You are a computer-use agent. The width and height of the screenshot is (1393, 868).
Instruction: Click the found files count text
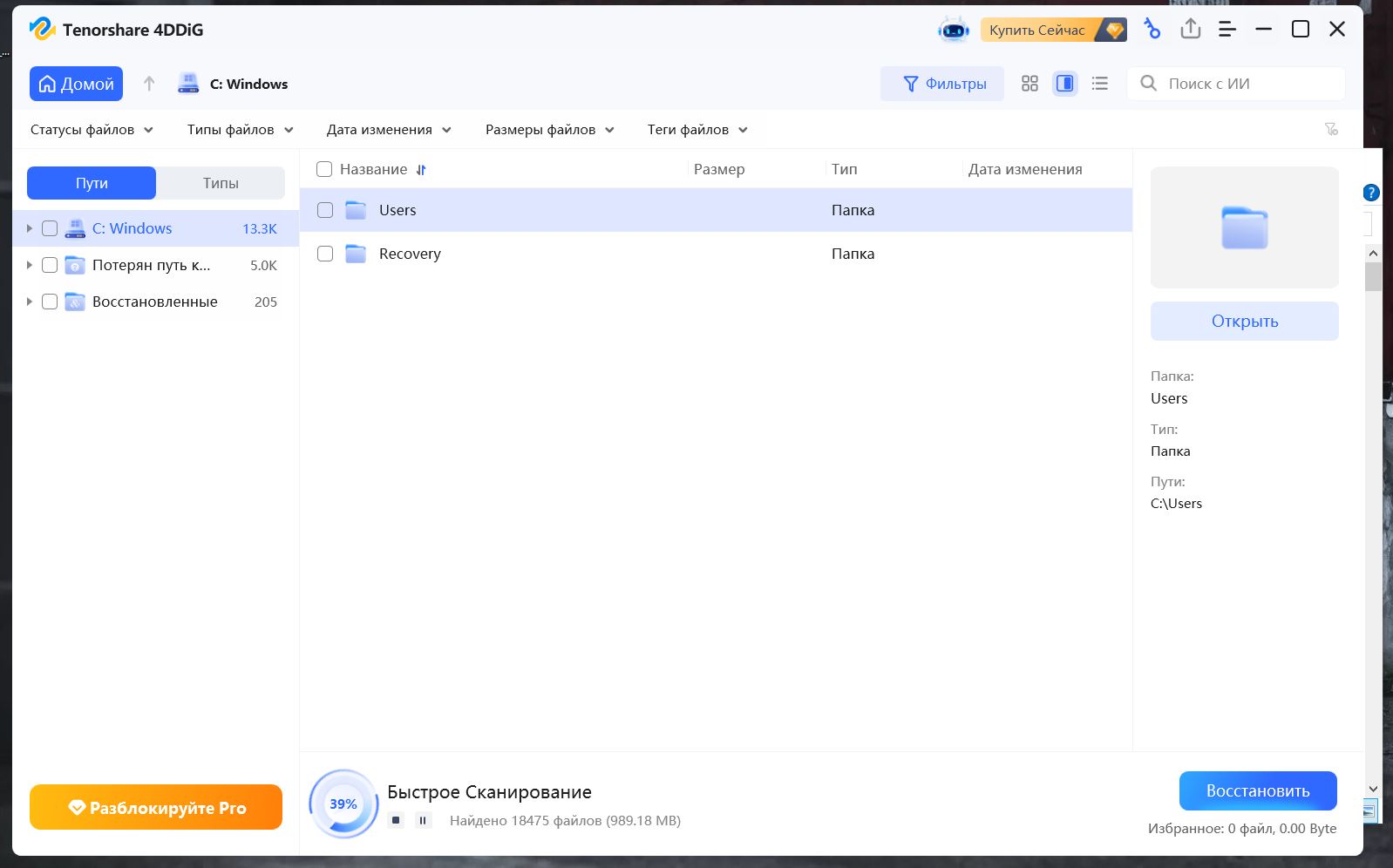[565, 820]
